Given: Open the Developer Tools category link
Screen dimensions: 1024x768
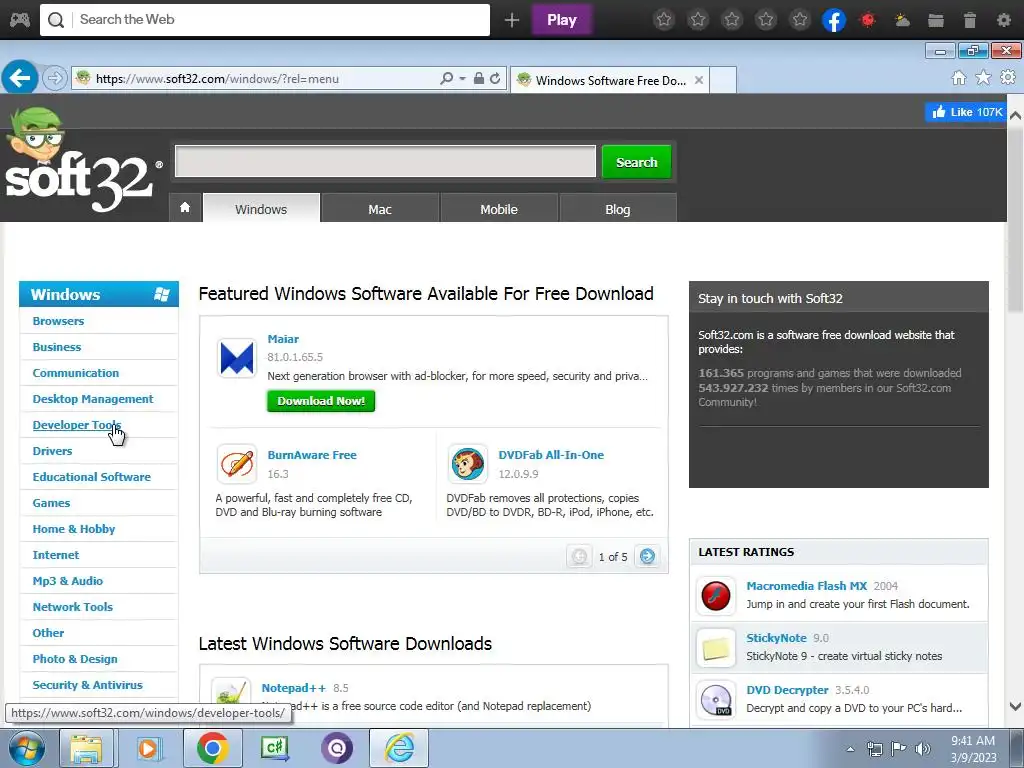Looking at the screenshot, I should [77, 424].
